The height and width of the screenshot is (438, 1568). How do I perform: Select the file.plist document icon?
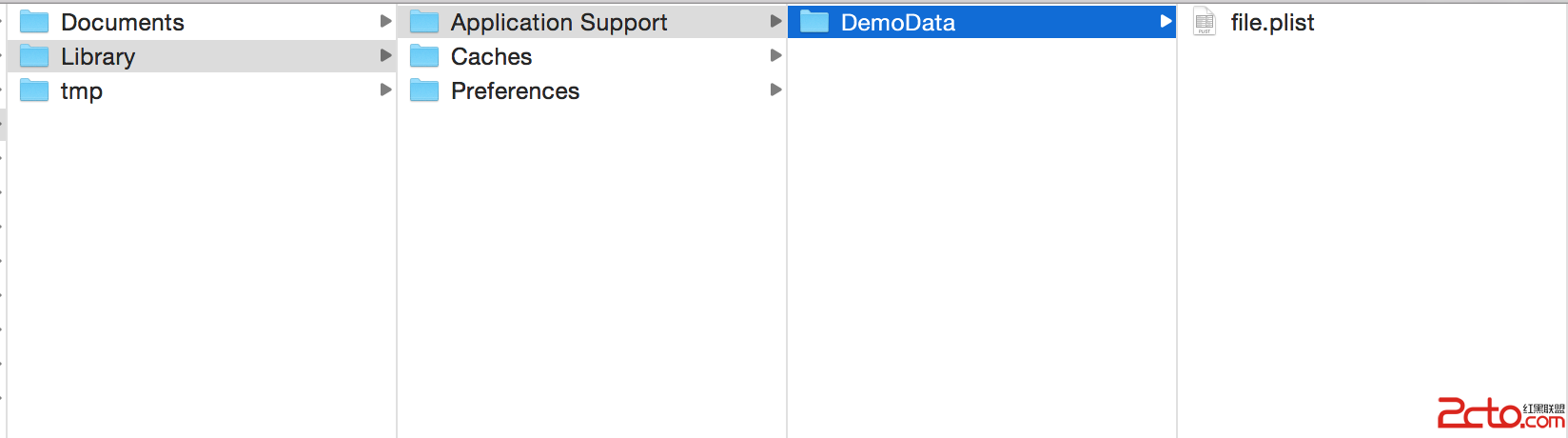[x=1205, y=22]
